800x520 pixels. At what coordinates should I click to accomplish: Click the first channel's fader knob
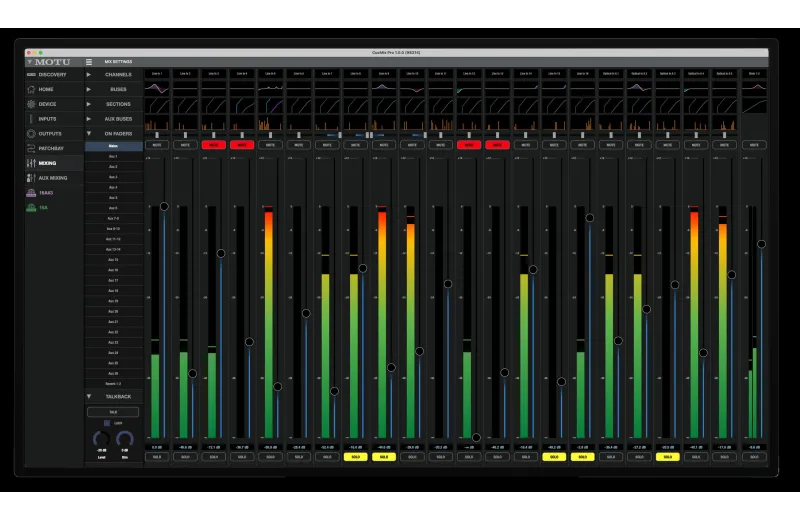point(164,207)
